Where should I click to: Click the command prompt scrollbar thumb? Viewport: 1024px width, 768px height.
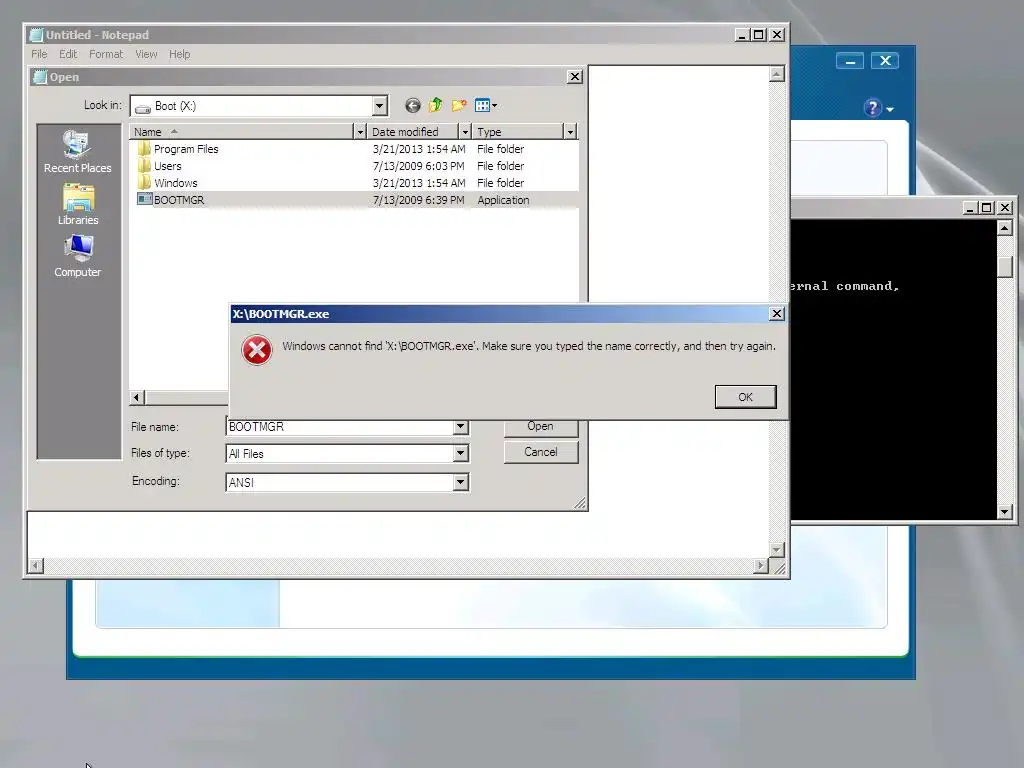click(x=1005, y=266)
